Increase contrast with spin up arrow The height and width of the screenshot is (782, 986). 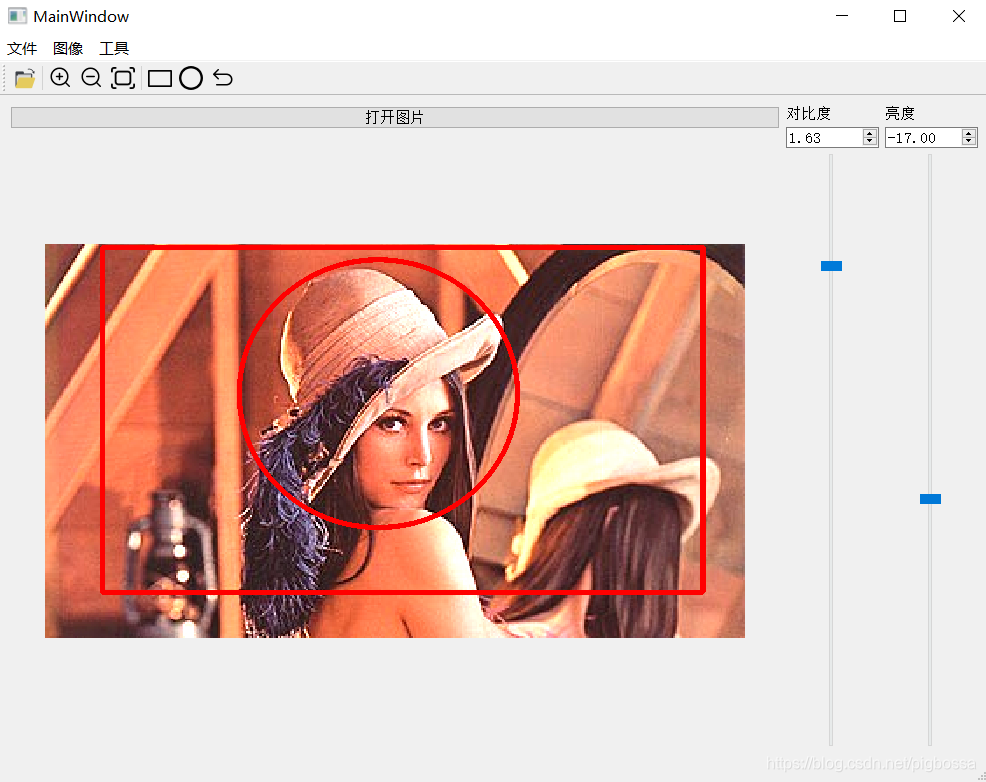click(870, 133)
